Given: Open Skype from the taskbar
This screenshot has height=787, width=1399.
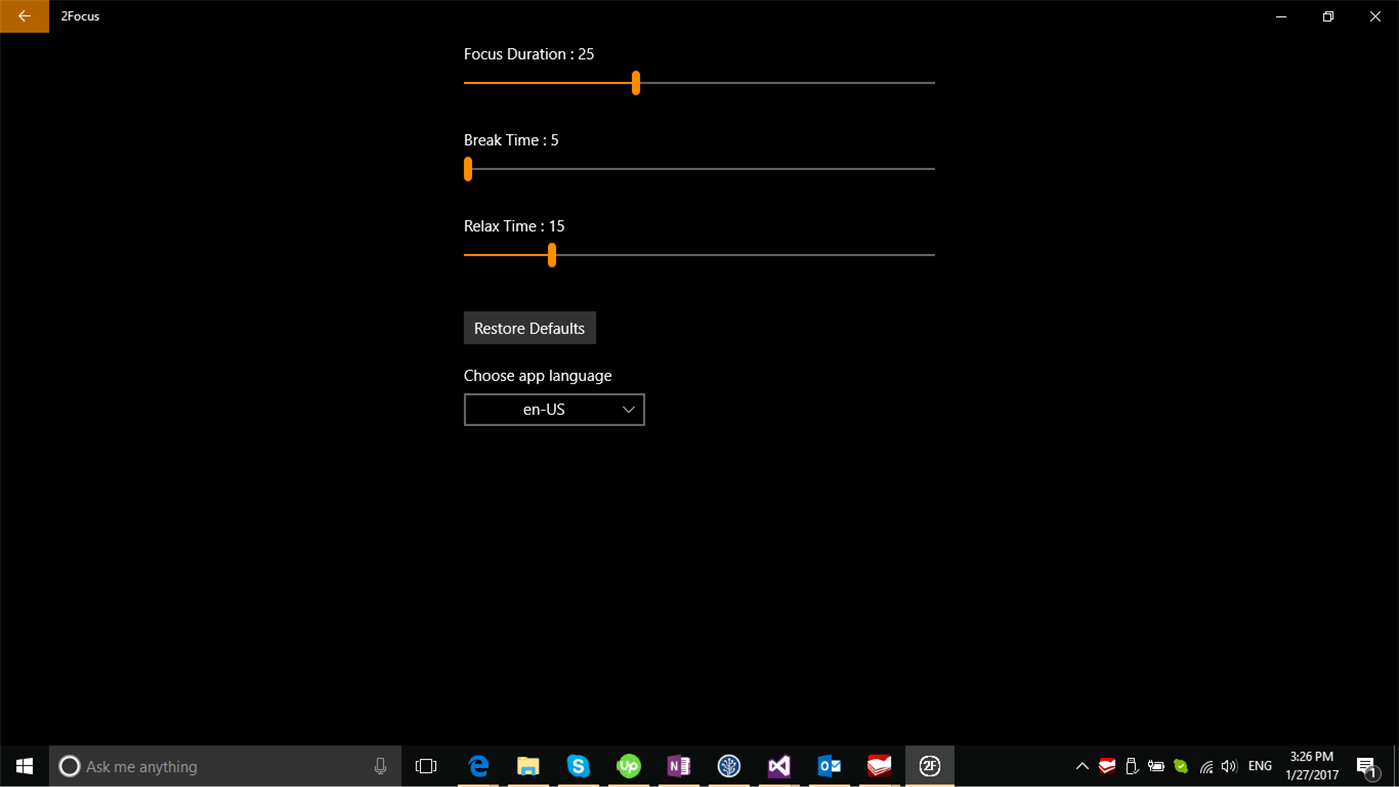Looking at the screenshot, I should tap(578, 765).
